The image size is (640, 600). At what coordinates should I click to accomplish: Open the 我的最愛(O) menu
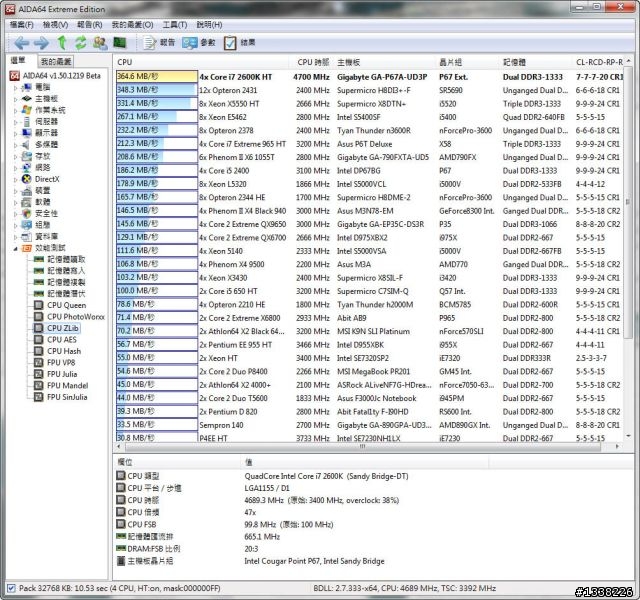pos(132,25)
